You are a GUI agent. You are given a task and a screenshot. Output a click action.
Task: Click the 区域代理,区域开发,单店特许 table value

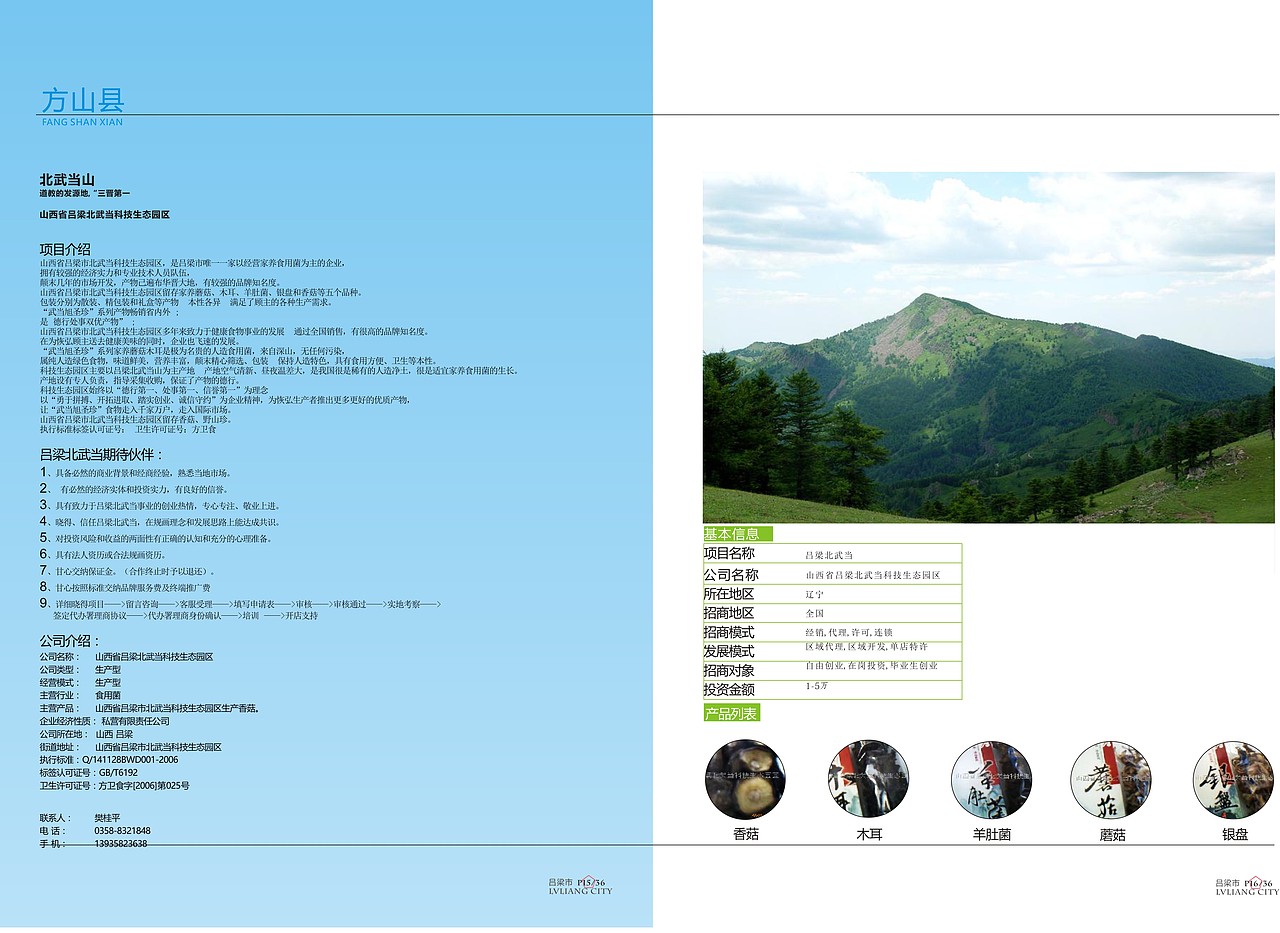point(866,647)
